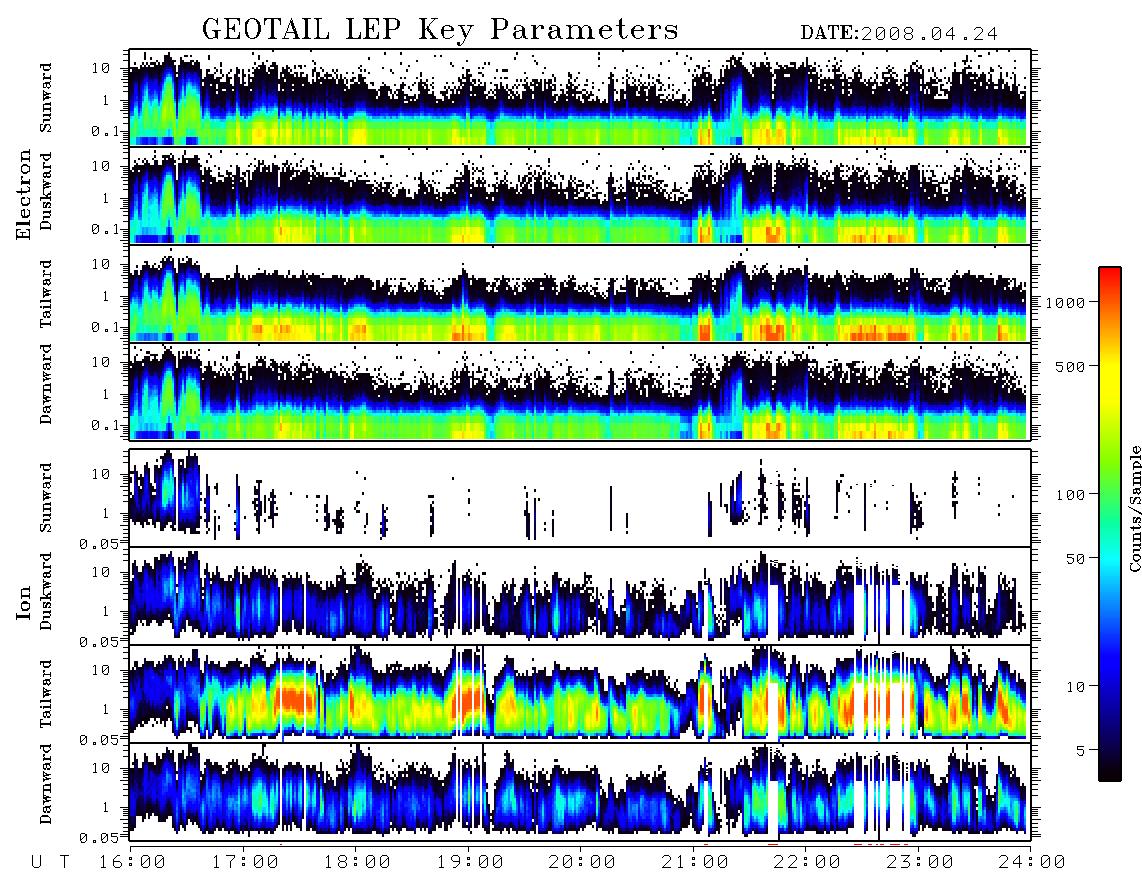This screenshot has height=880, width=1142.
Task: Click the title "GEOTAIL LEP Key Parameters"
Action: click(x=440, y=30)
